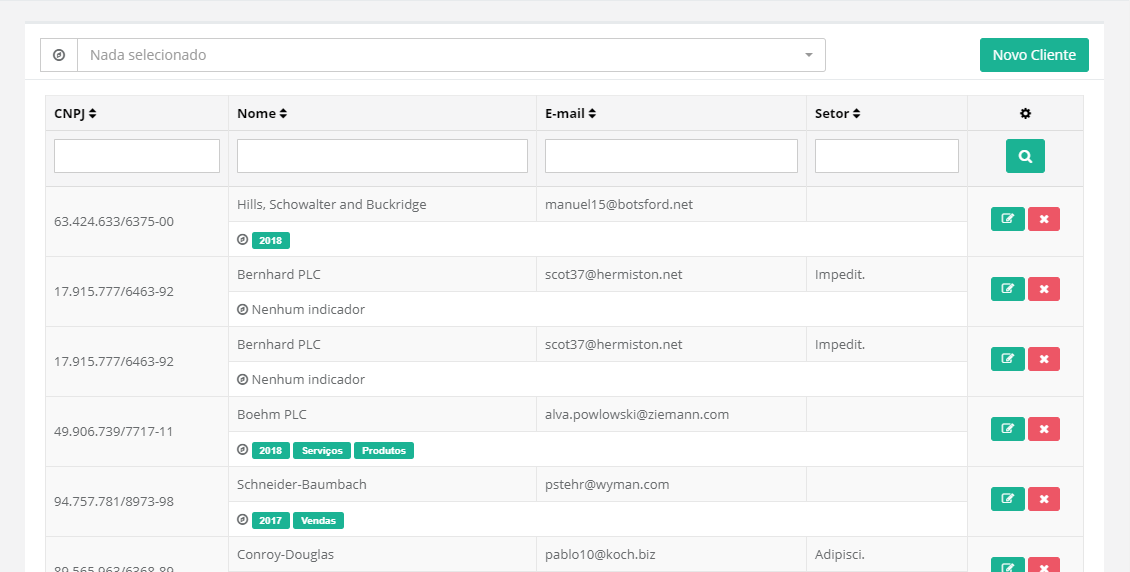Focus the Nome filter input field
The height and width of the screenshot is (572, 1130).
(383, 156)
